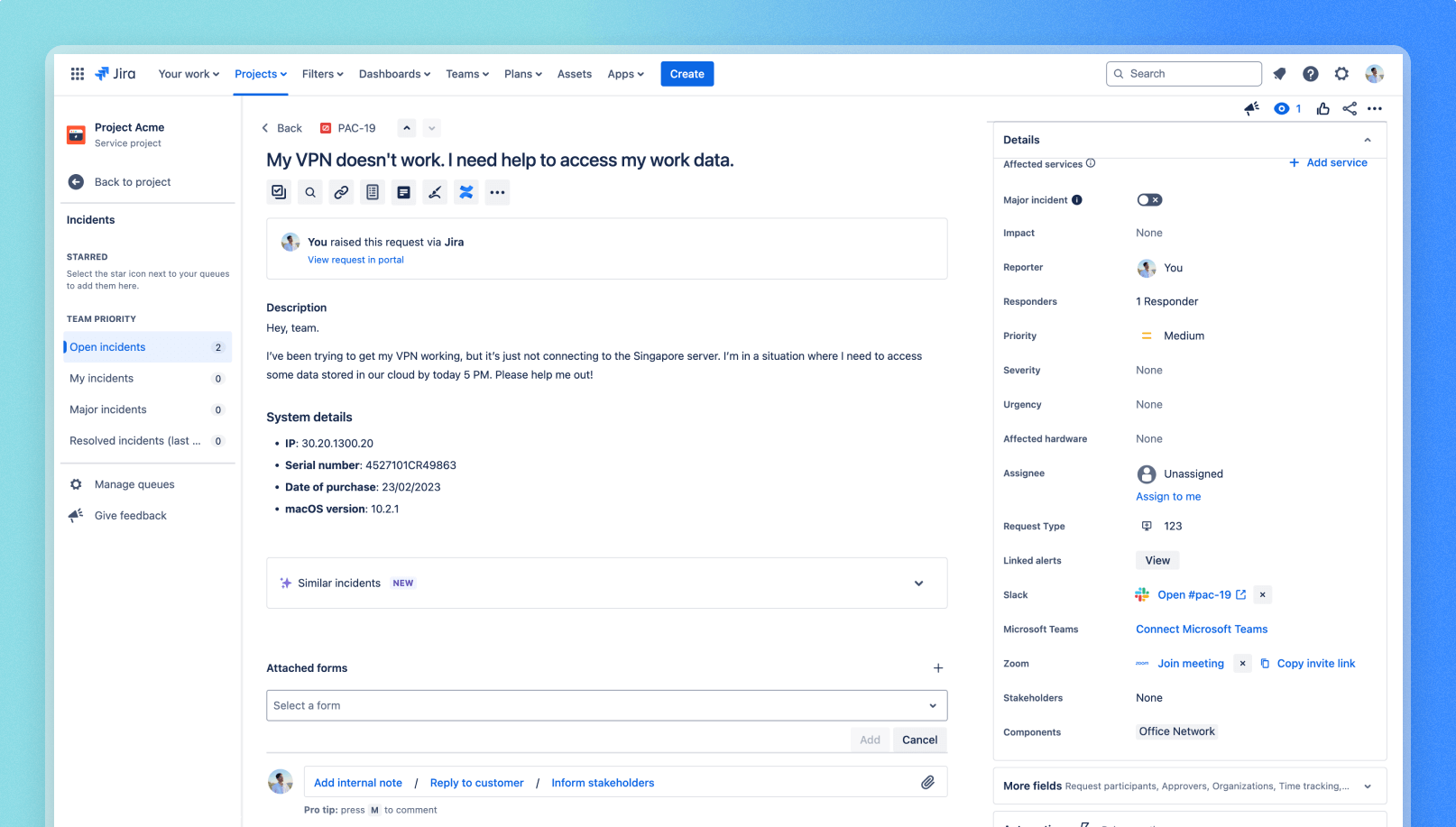Click the link issue icon
This screenshot has width=1456, height=827.
pos(341,192)
